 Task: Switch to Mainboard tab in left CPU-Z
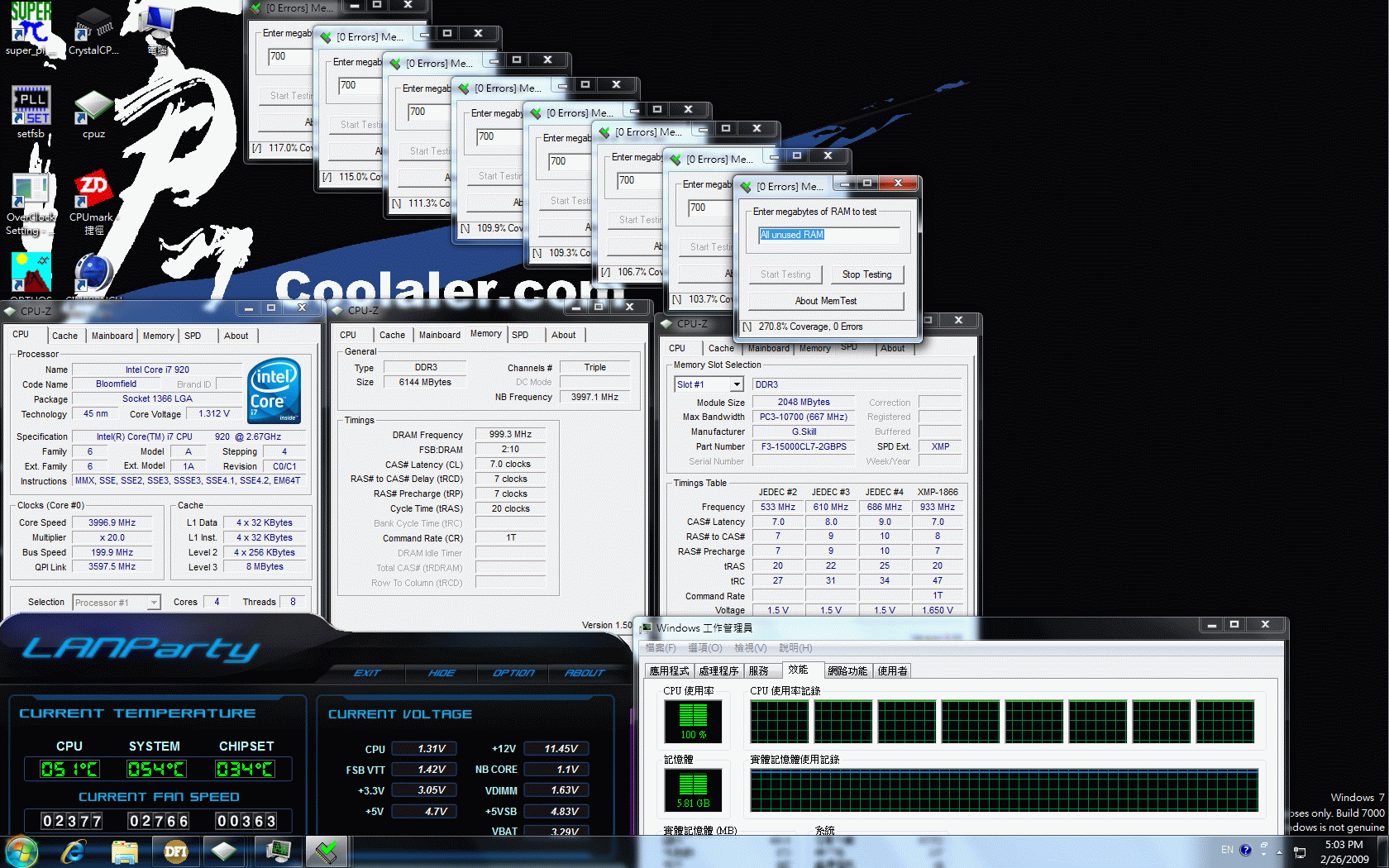pos(112,336)
